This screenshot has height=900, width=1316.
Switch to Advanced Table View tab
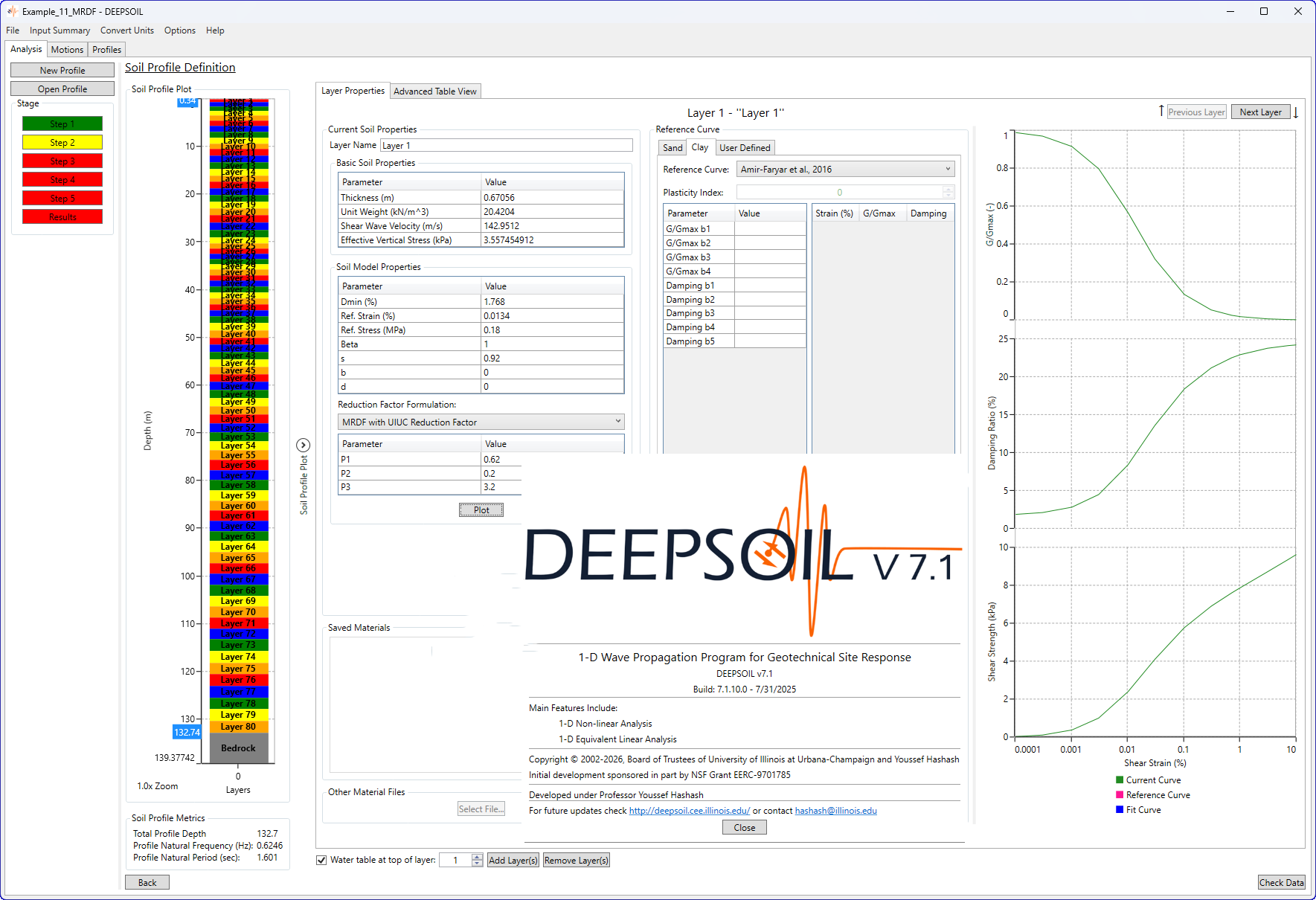point(435,91)
